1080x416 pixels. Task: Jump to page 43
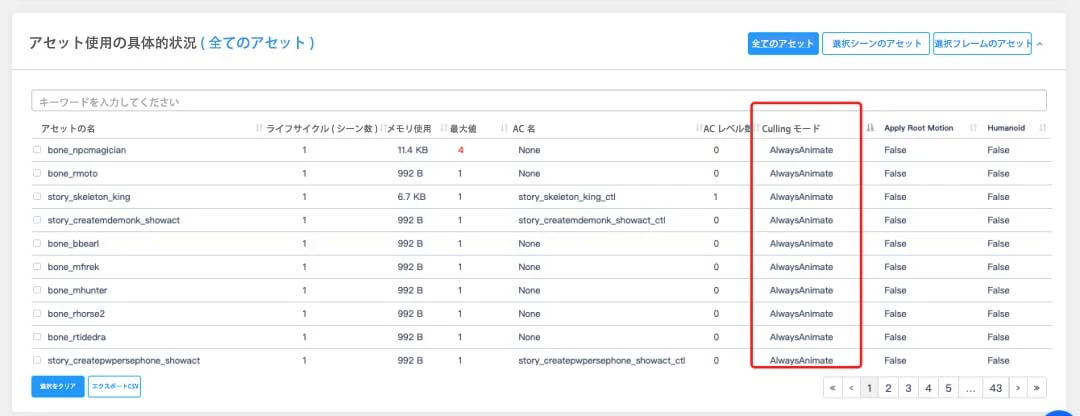point(995,388)
